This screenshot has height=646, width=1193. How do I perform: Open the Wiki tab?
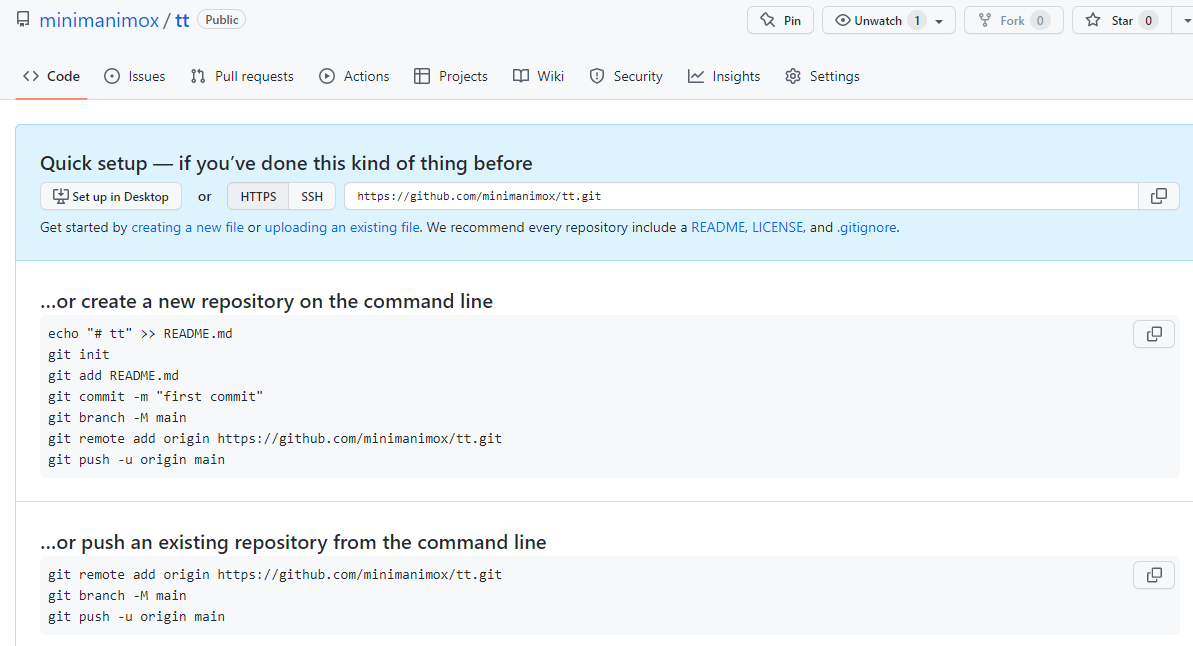coord(539,76)
